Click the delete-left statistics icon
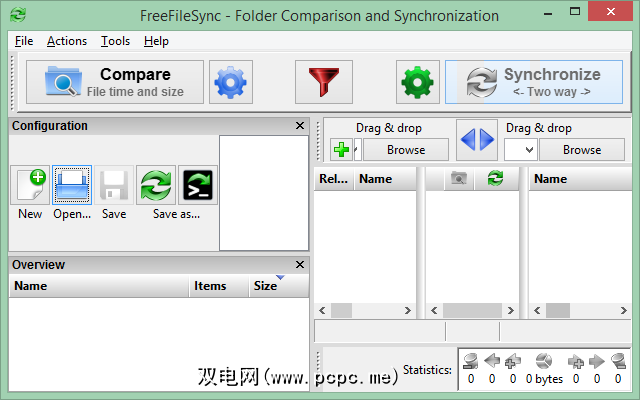The image size is (640, 400). (x=471, y=361)
